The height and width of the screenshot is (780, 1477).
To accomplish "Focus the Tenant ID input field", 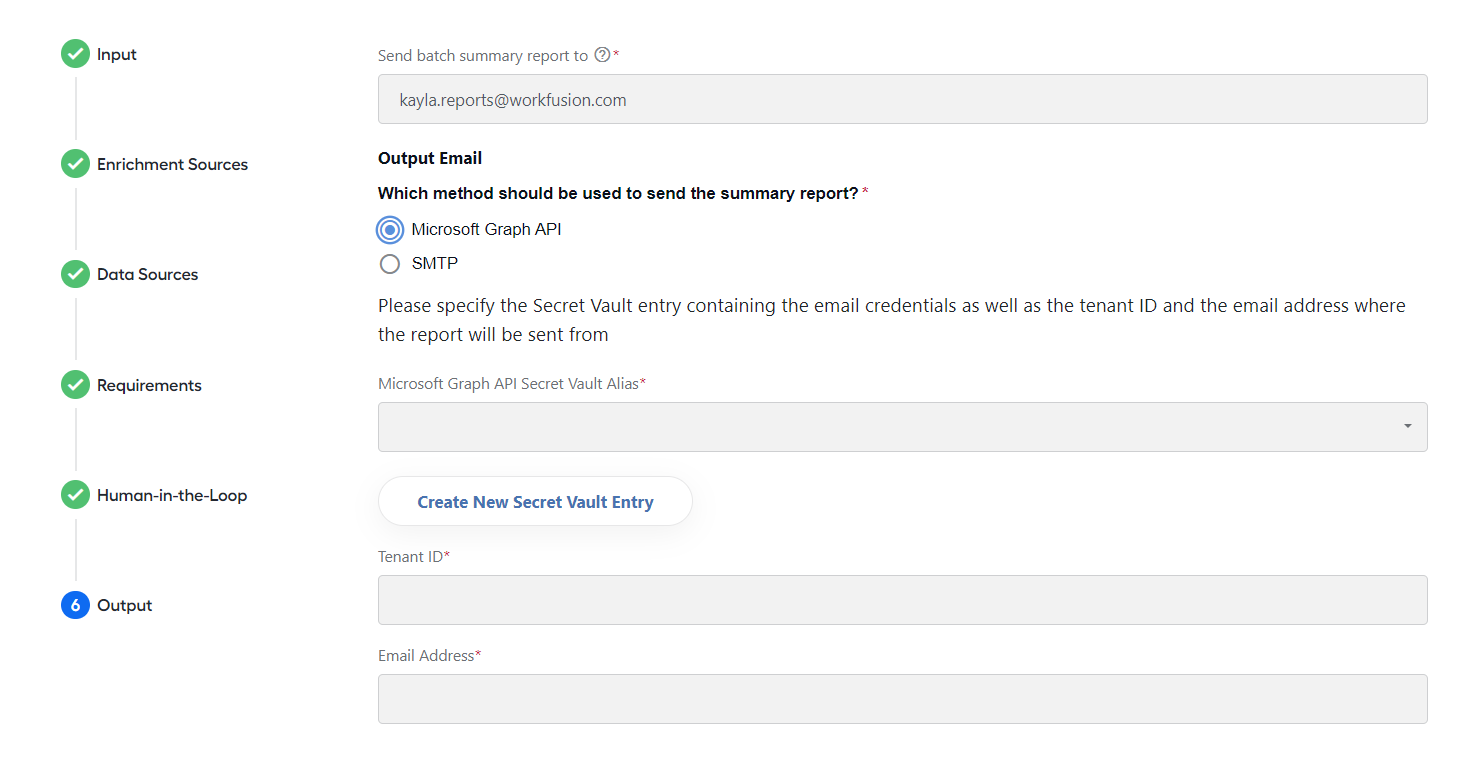I will (x=902, y=600).
